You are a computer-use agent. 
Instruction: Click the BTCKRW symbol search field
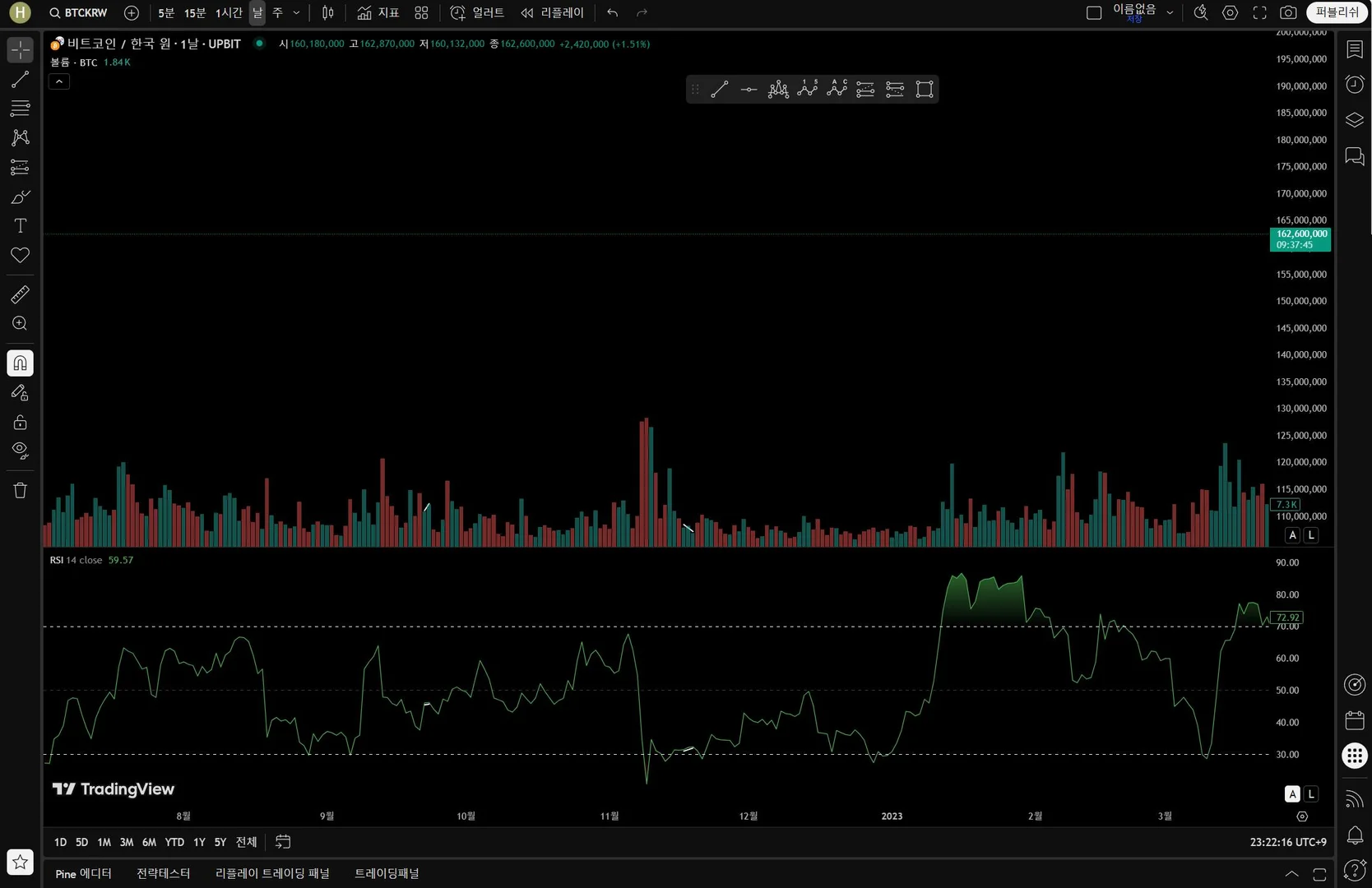(79, 12)
